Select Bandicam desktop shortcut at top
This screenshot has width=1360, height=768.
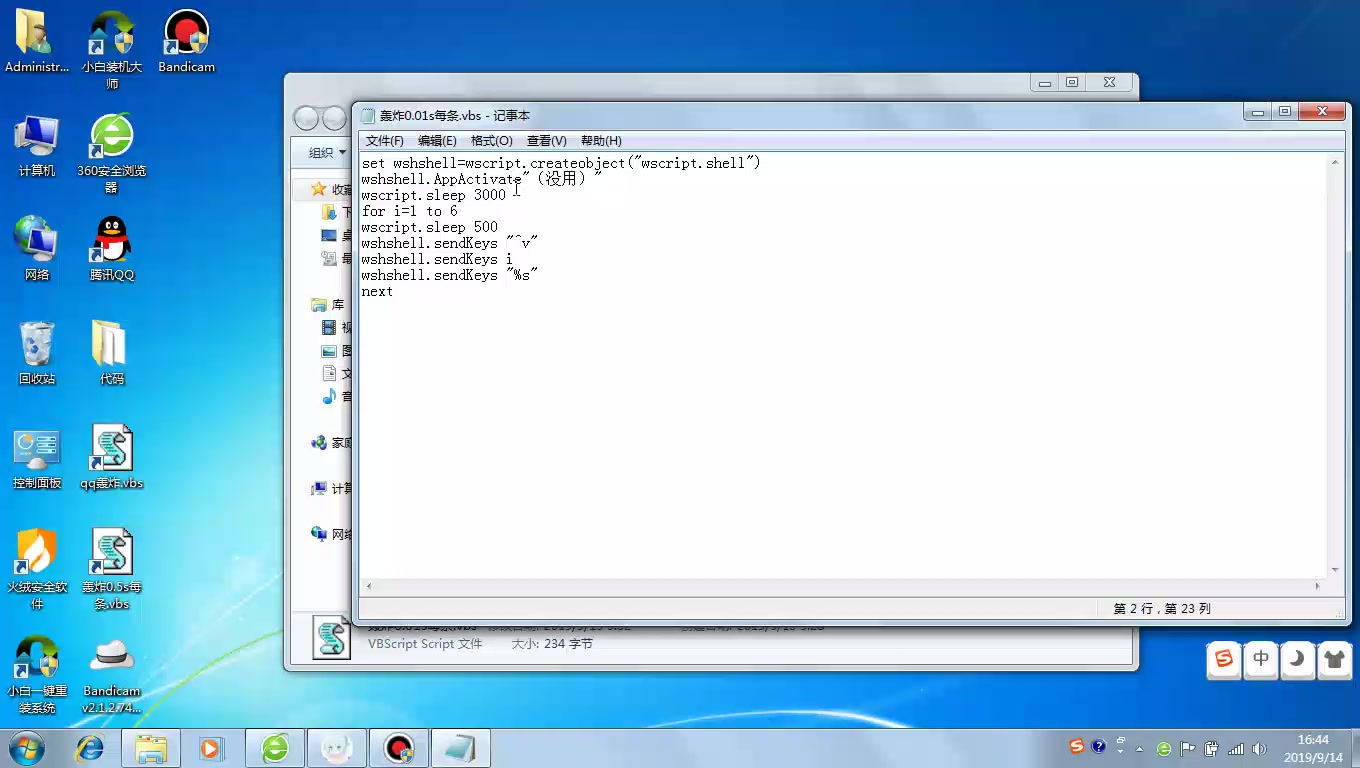(186, 42)
